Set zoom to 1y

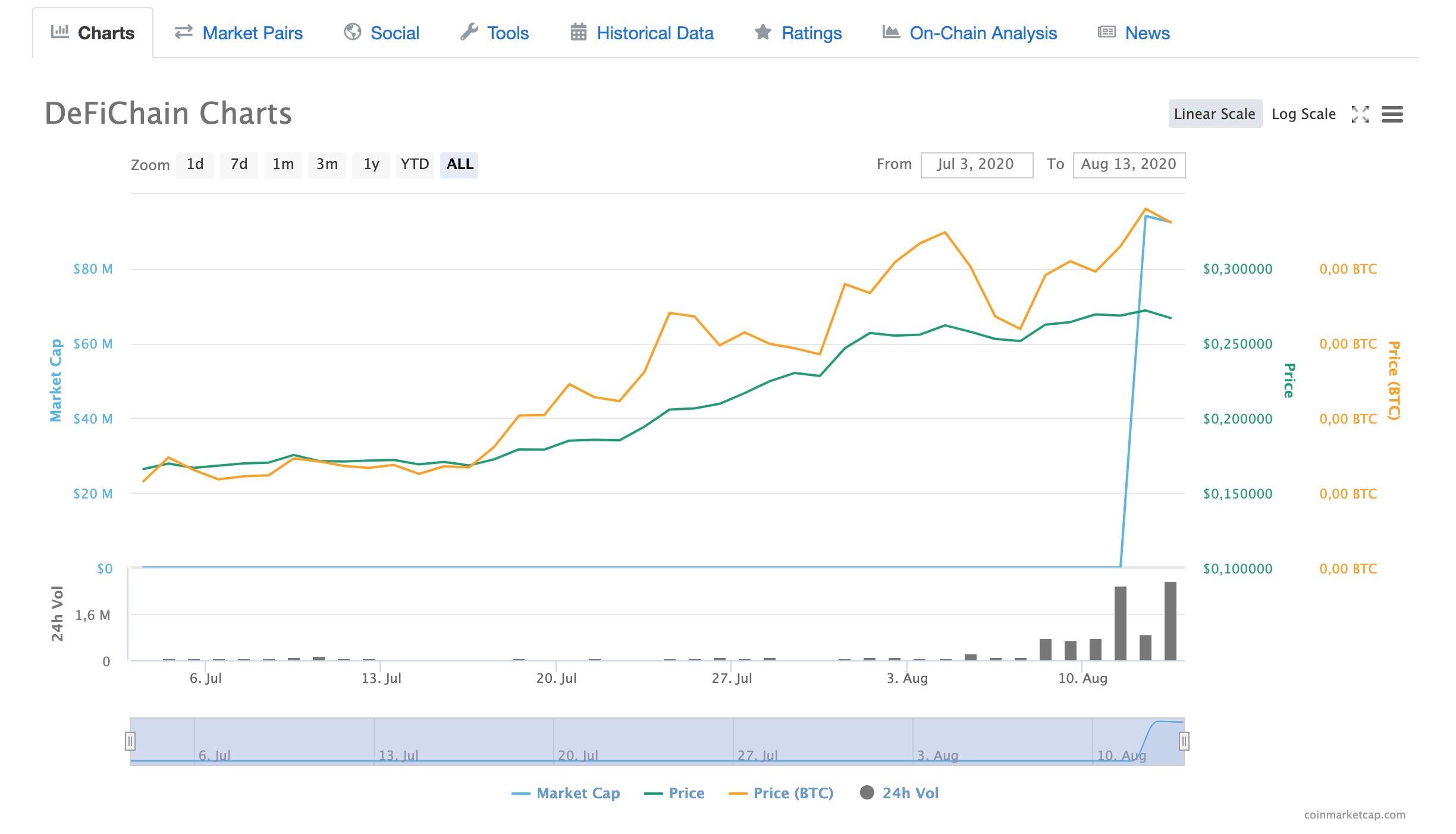pyautogui.click(x=371, y=164)
